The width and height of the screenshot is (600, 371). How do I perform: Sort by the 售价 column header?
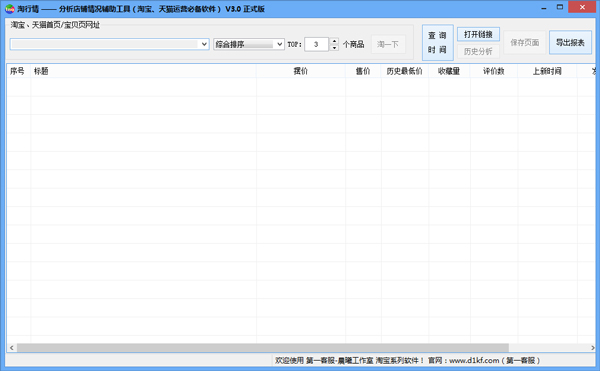pos(363,71)
